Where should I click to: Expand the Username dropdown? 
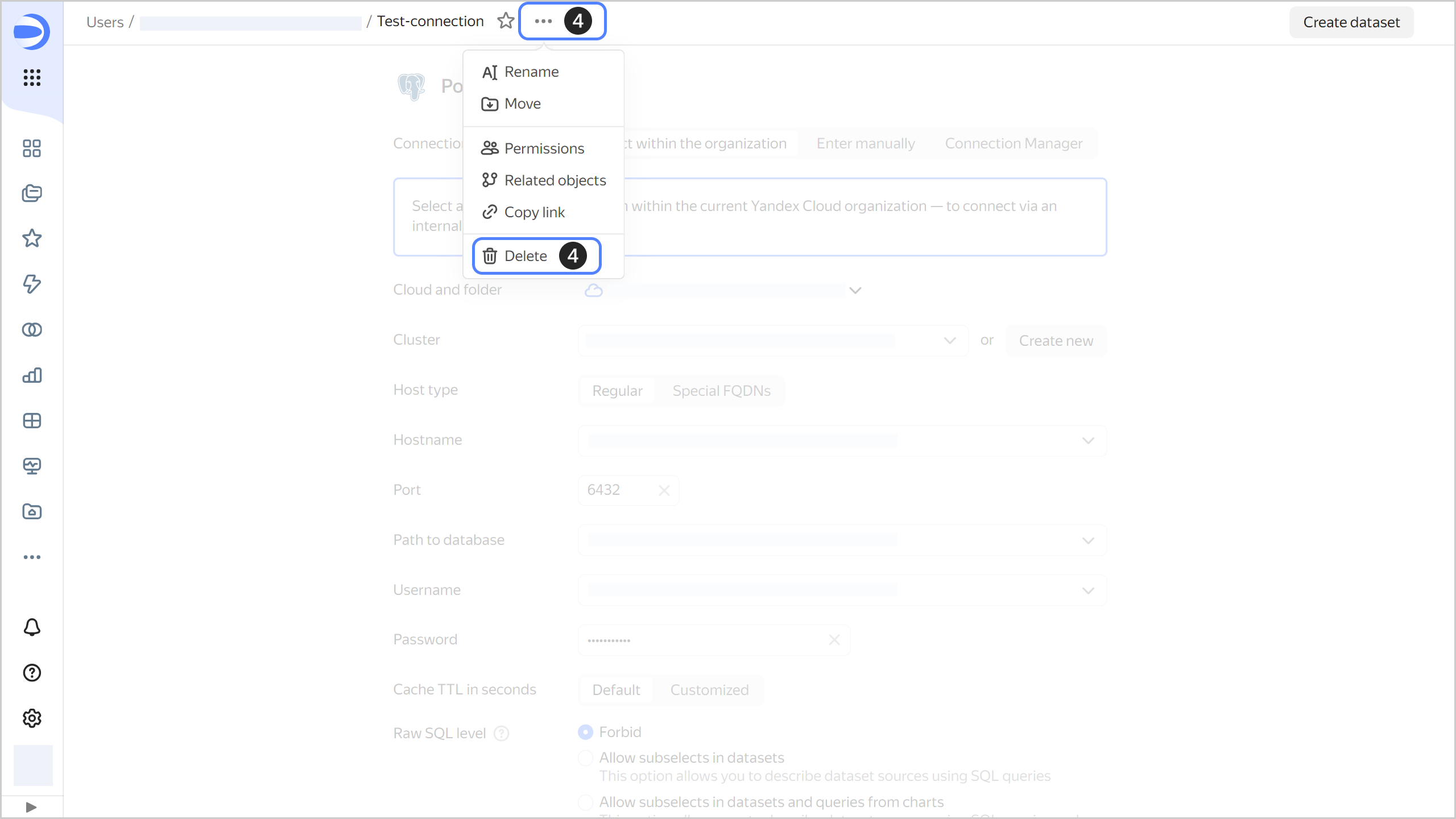1087,590
